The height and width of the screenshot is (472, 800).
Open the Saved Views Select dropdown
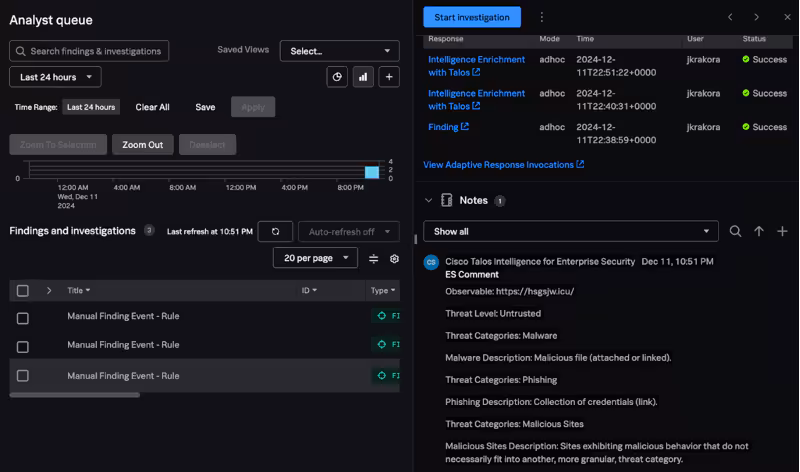[339, 51]
